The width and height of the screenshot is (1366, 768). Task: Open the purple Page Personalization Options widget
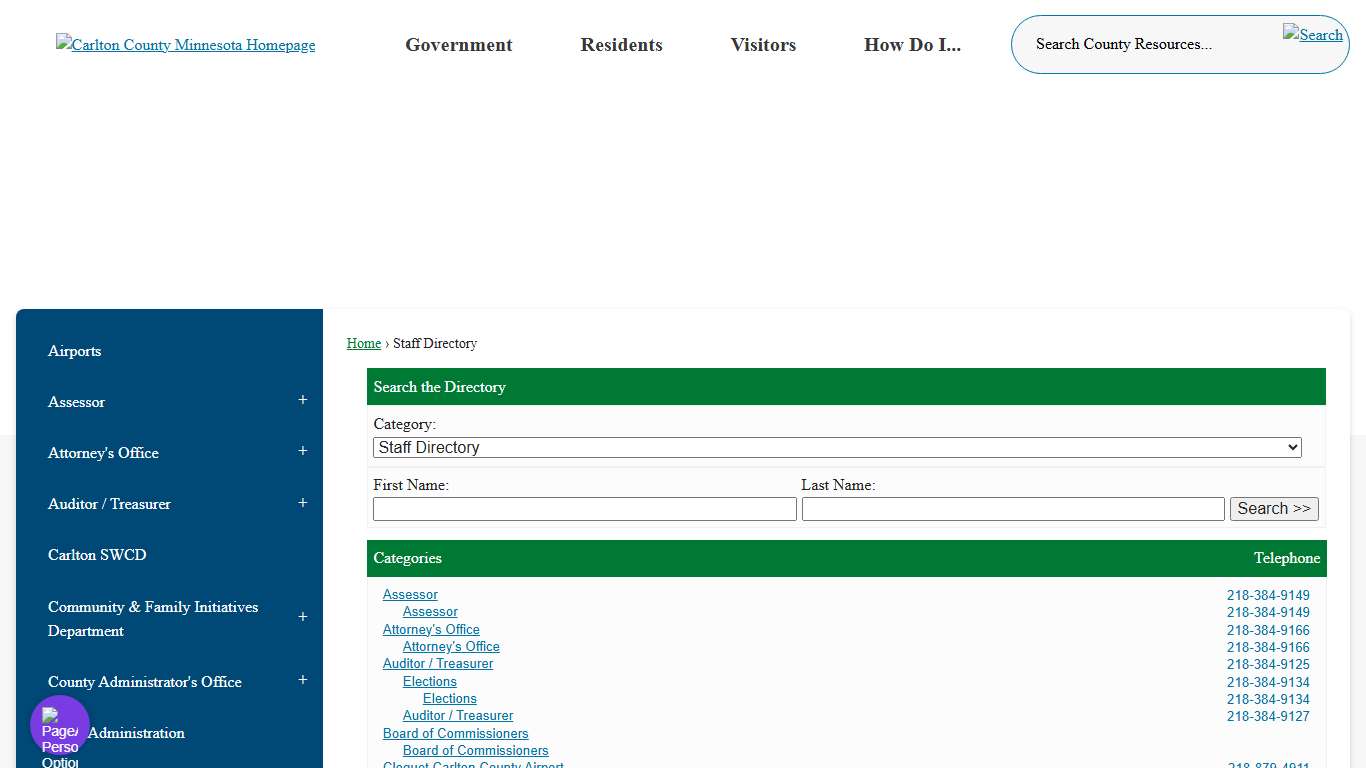(x=59, y=724)
